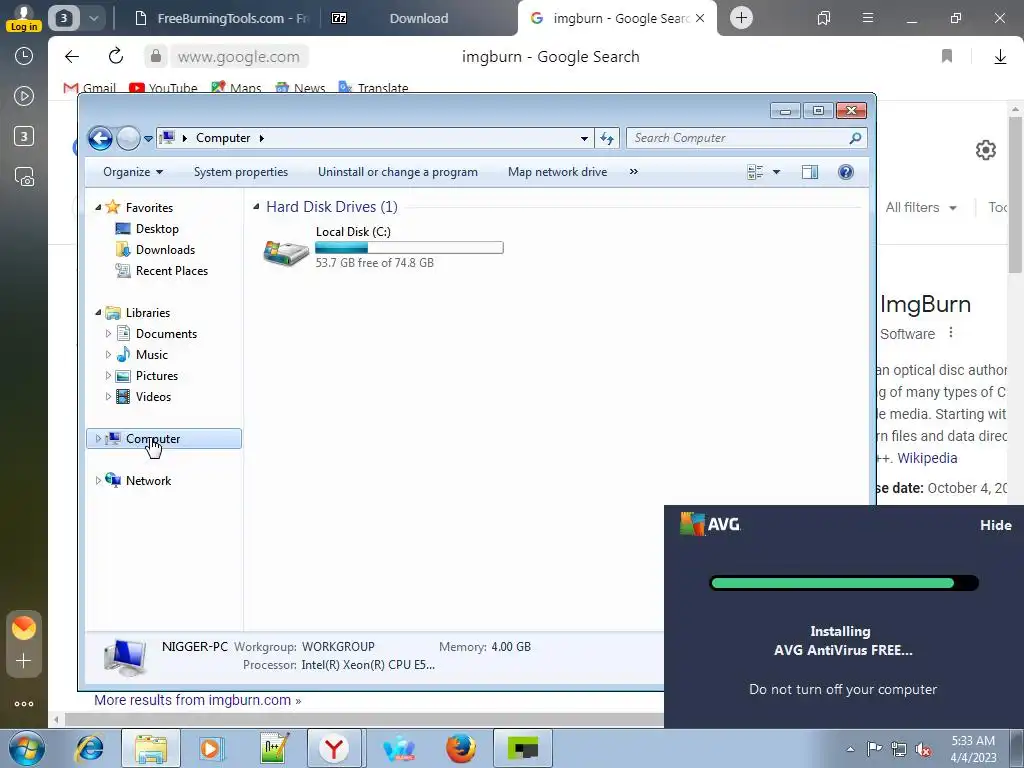The height and width of the screenshot is (768, 1024).
Task: Open Windows Media Player from taskbar
Action: [211, 748]
